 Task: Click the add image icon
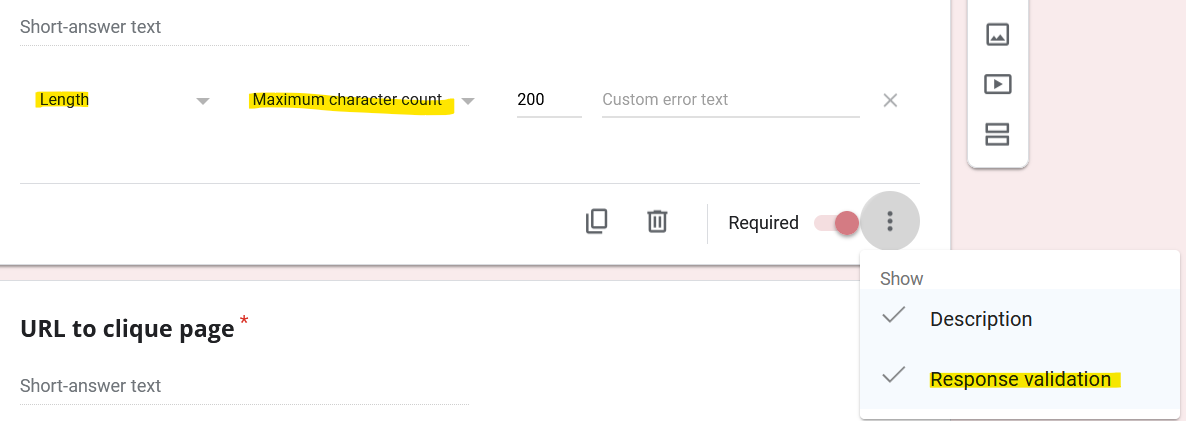pos(997,35)
